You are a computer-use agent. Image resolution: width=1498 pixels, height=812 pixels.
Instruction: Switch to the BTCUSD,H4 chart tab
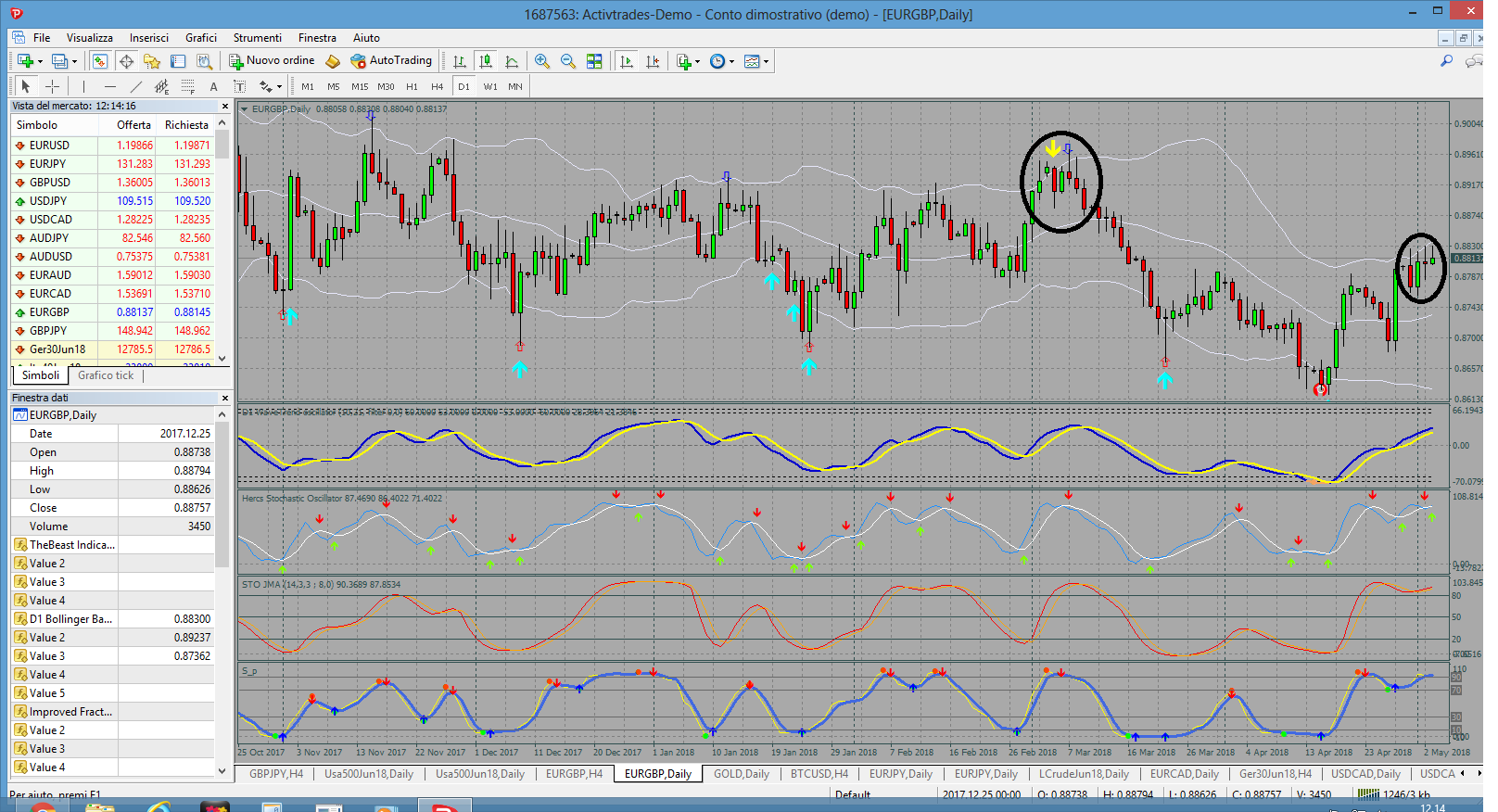tap(819, 774)
